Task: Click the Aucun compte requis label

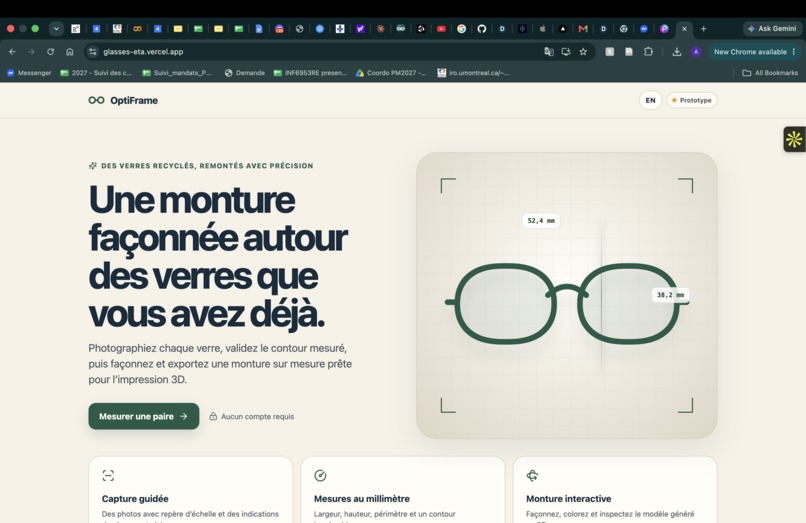Action: 252,417
